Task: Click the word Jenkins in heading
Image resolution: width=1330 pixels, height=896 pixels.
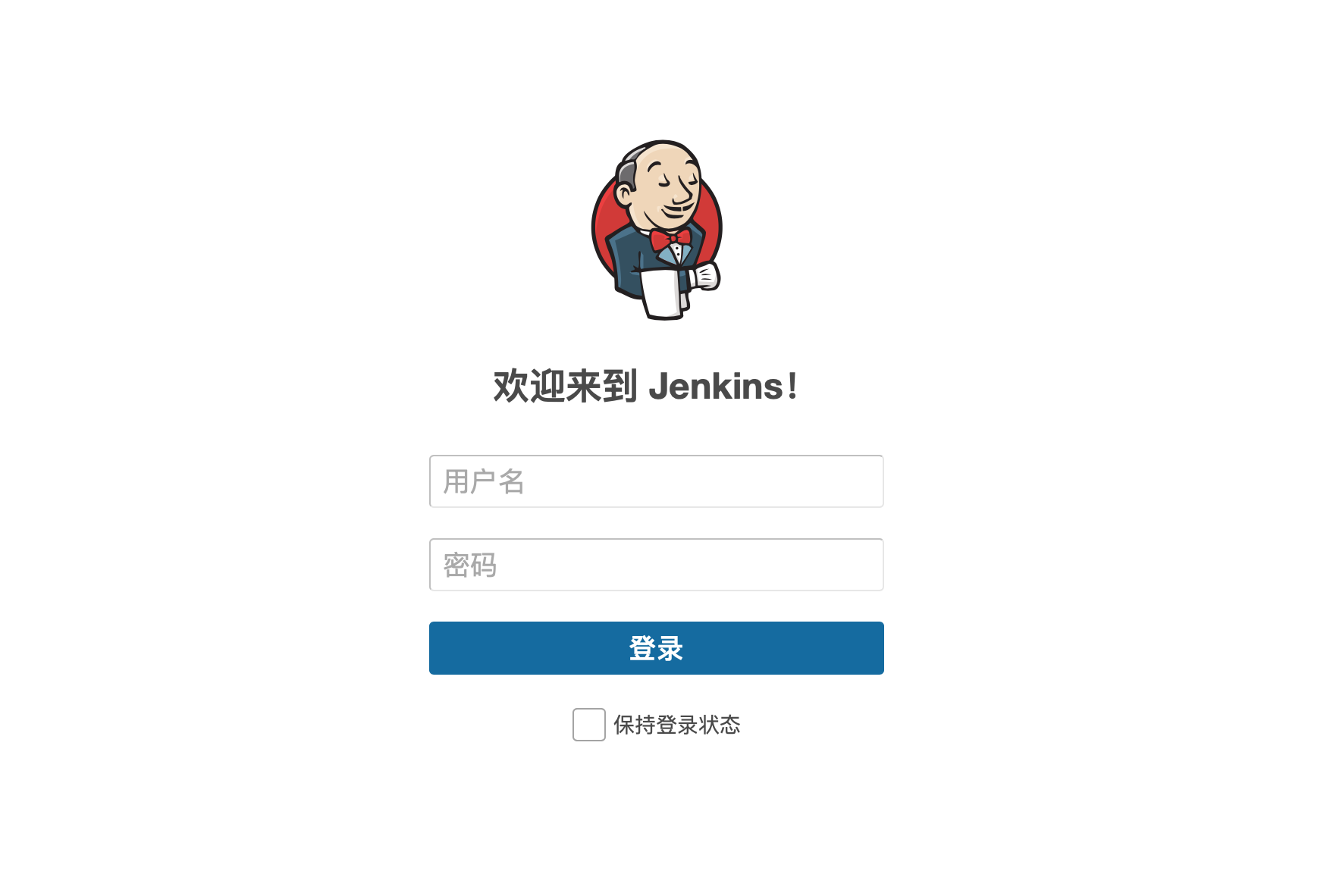Action: tap(716, 387)
